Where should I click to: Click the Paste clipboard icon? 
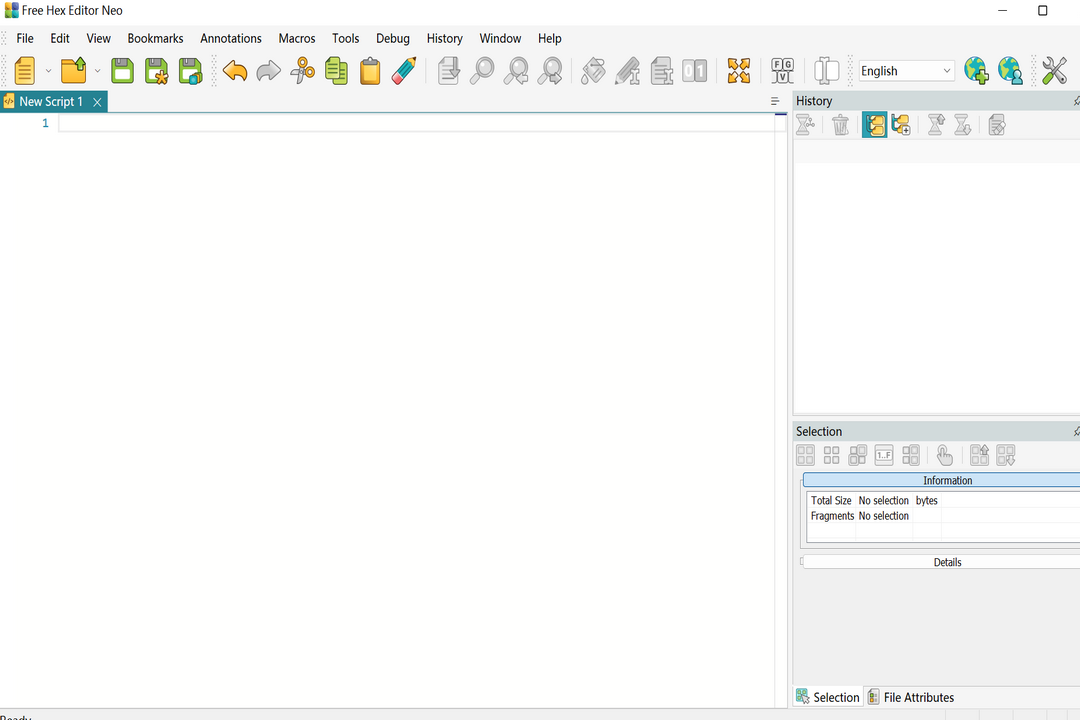point(370,71)
